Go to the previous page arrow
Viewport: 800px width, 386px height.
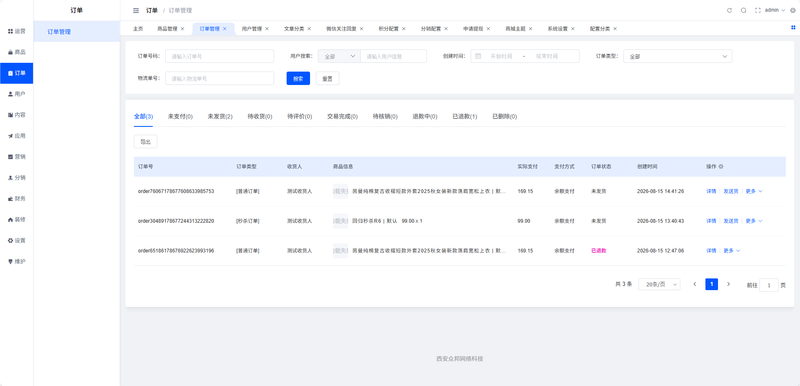click(694, 284)
